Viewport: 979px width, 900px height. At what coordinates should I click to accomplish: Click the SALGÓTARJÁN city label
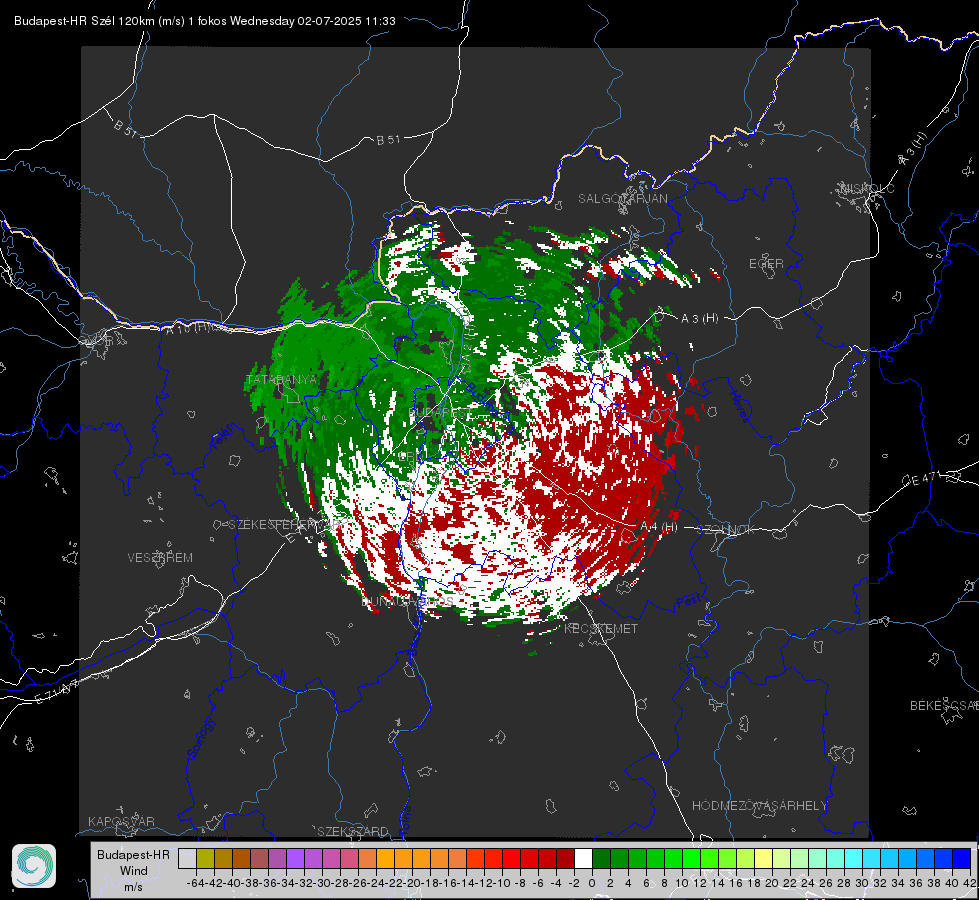tap(622, 199)
